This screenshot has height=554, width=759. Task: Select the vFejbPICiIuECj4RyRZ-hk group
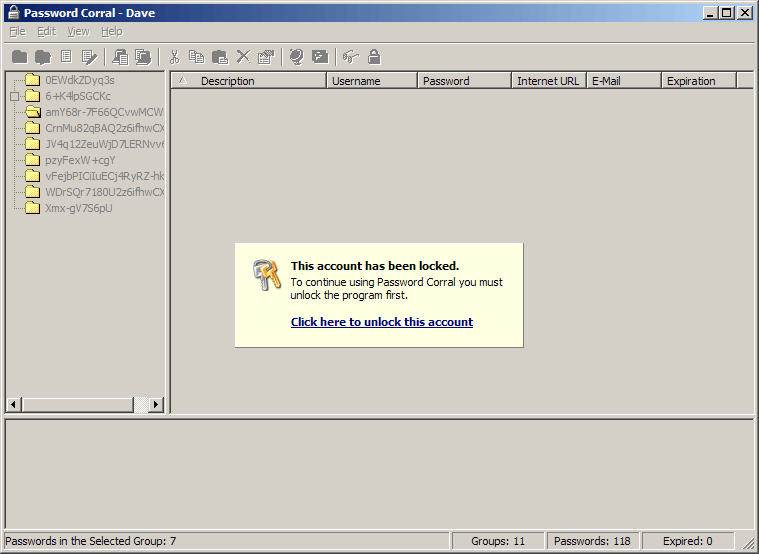point(104,176)
